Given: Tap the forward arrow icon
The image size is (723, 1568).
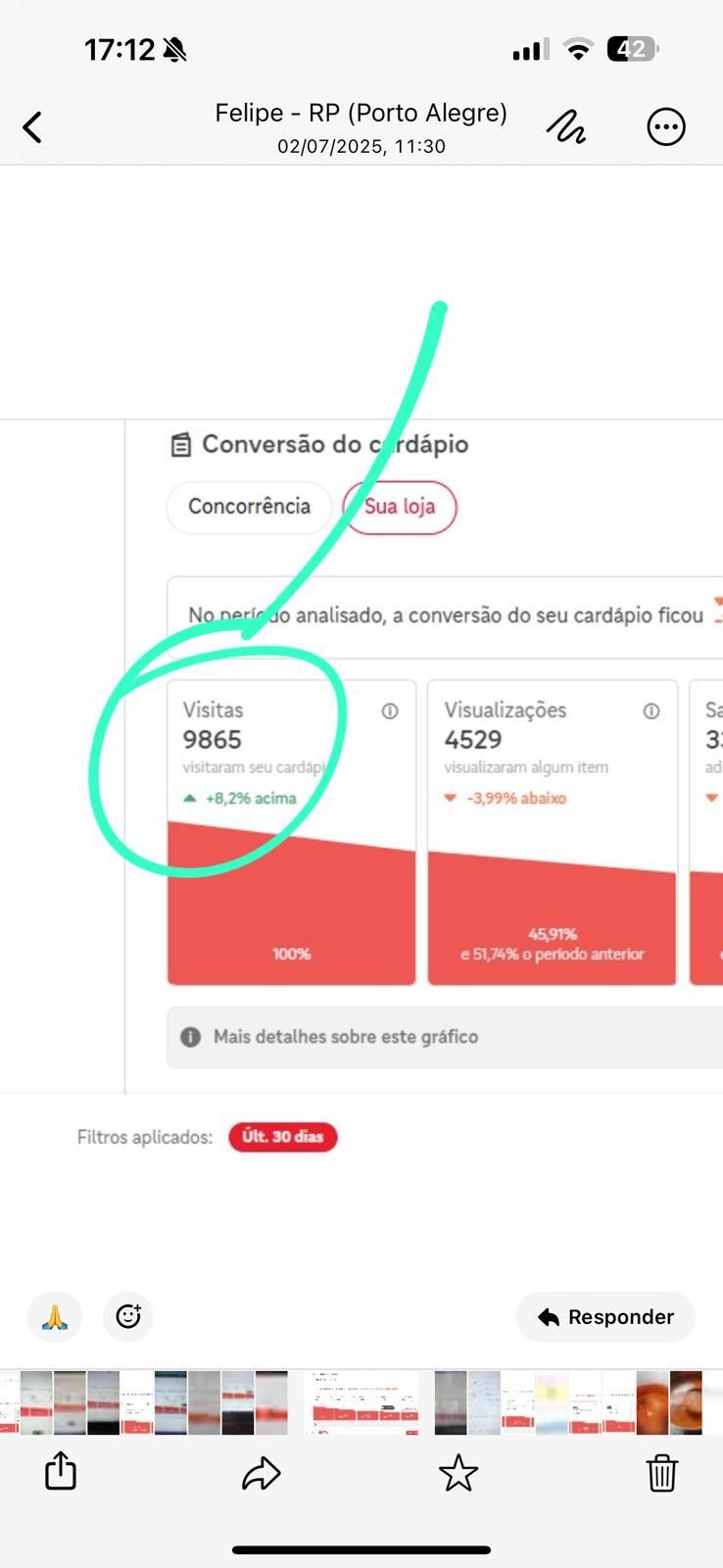Looking at the screenshot, I should (x=261, y=1473).
